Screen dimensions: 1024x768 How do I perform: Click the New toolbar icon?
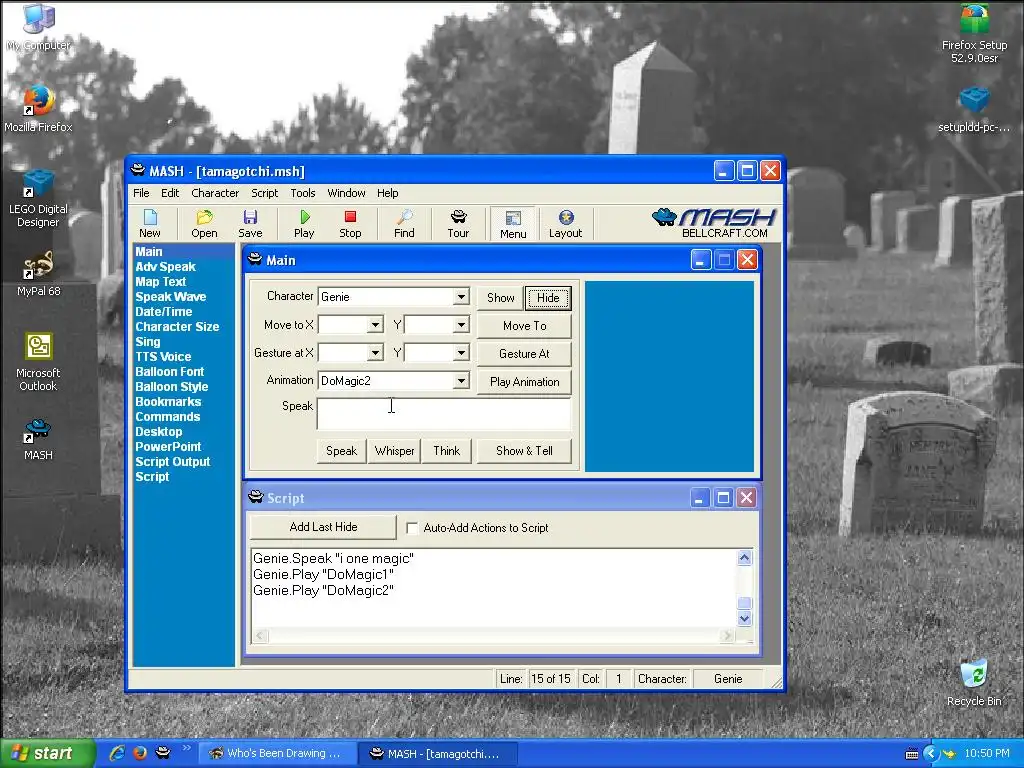coord(150,223)
